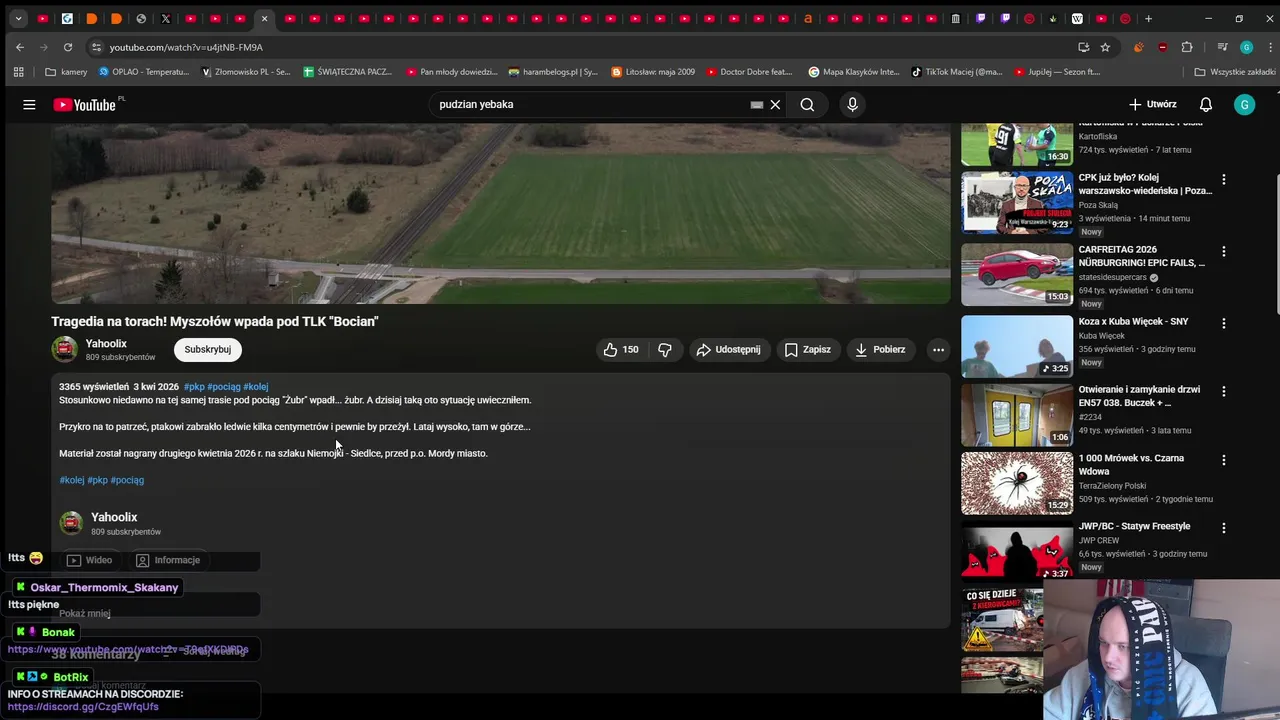
Task: Open "JWP/BC - Statyw Freestyle" title
Action: click(1134, 526)
